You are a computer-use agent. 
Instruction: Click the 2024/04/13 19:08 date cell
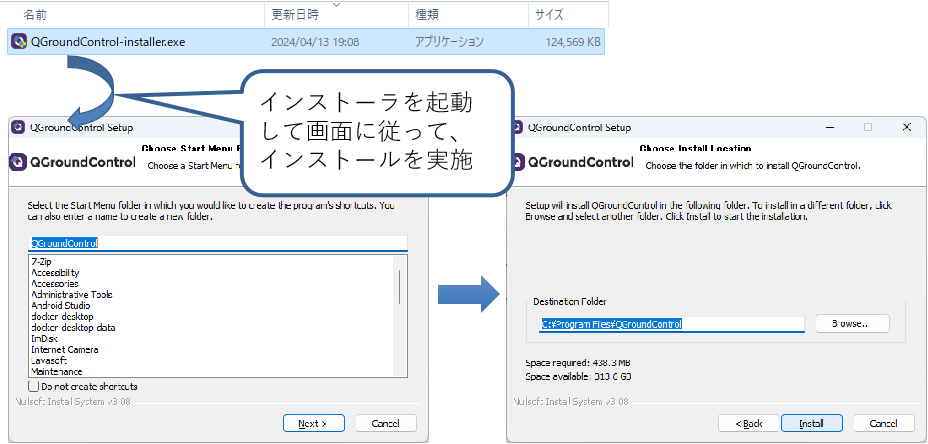pyautogui.click(x=315, y=42)
